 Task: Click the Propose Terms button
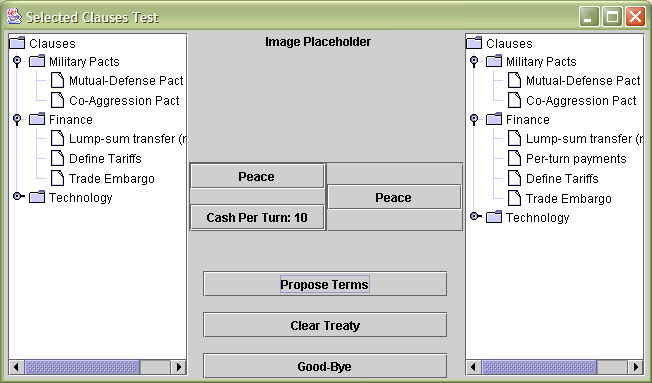(325, 284)
